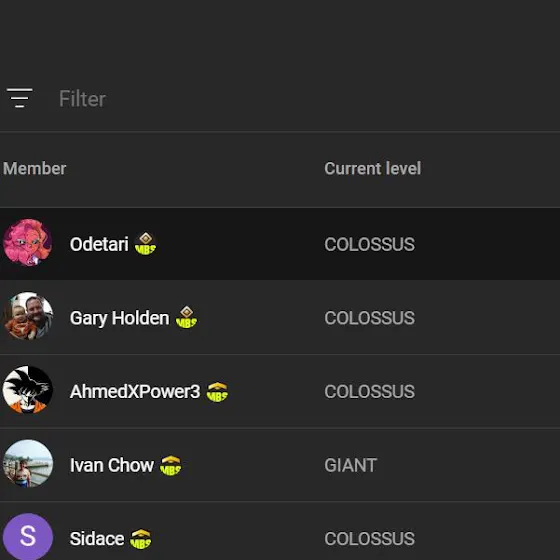Open Sidace's purple letter S avatar
560x560 pixels.
click(x=28, y=536)
